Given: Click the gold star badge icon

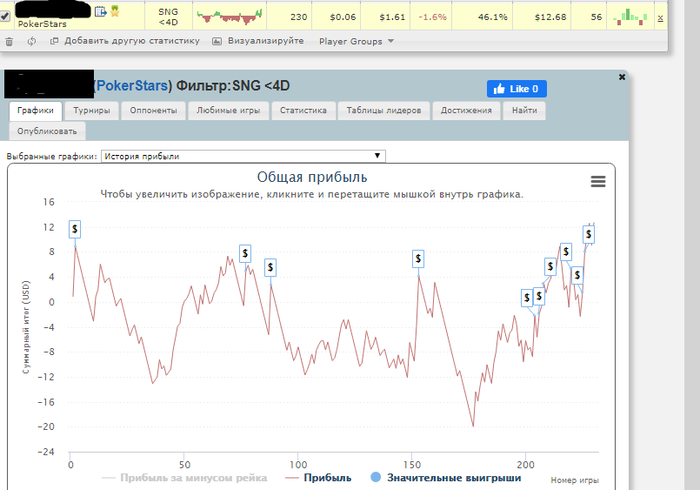Looking at the screenshot, I should pos(115,11).
